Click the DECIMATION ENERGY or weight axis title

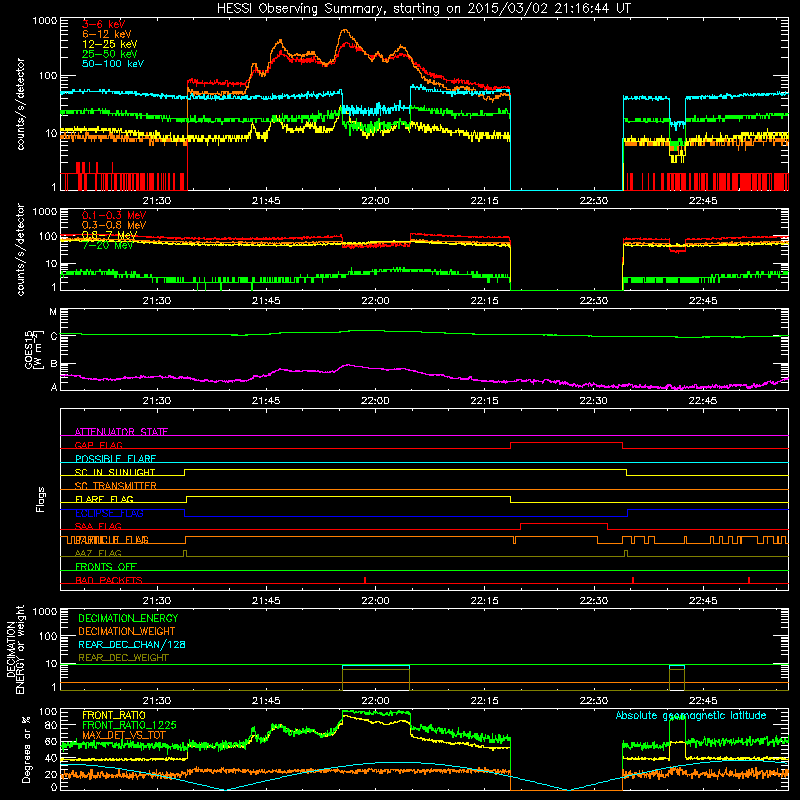coord(15,649)
